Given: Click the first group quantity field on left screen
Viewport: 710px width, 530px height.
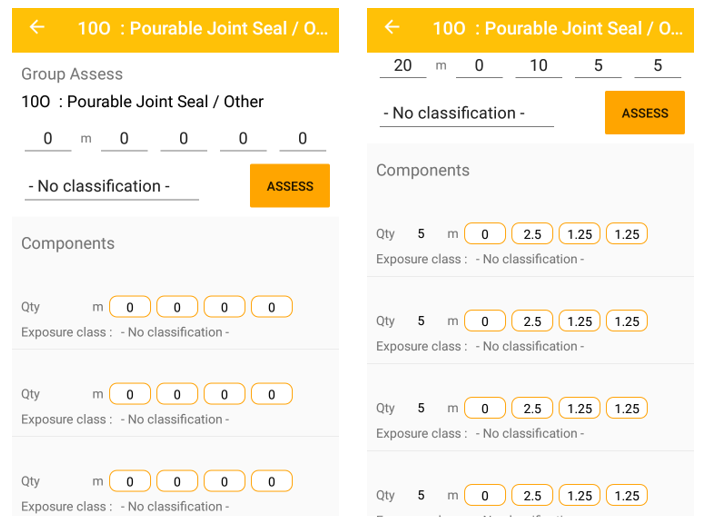Looking at the screenshot, I should click(48, 138).
